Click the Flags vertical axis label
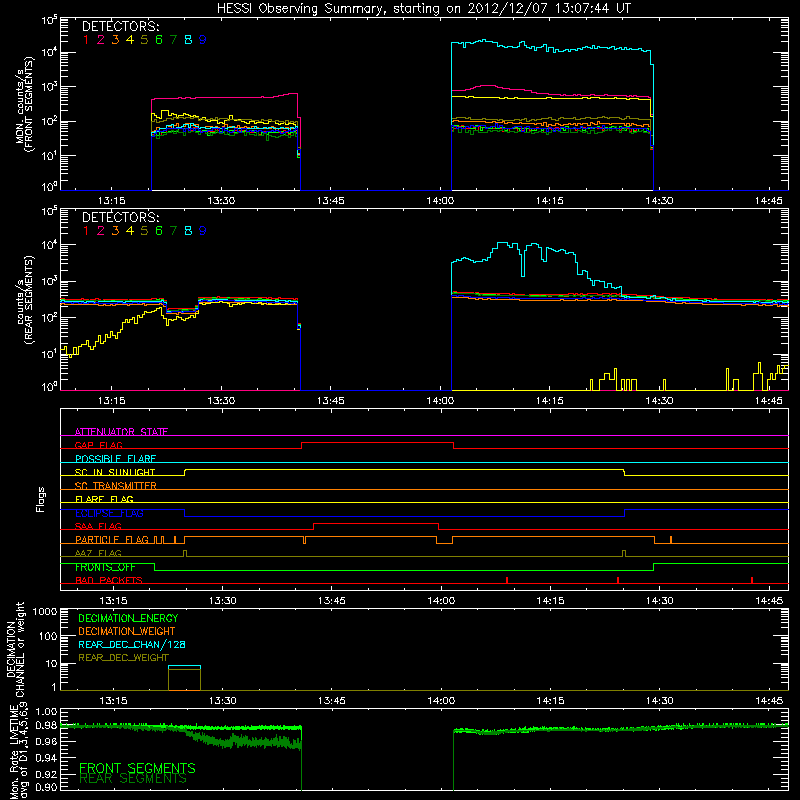 click(41, 499)
